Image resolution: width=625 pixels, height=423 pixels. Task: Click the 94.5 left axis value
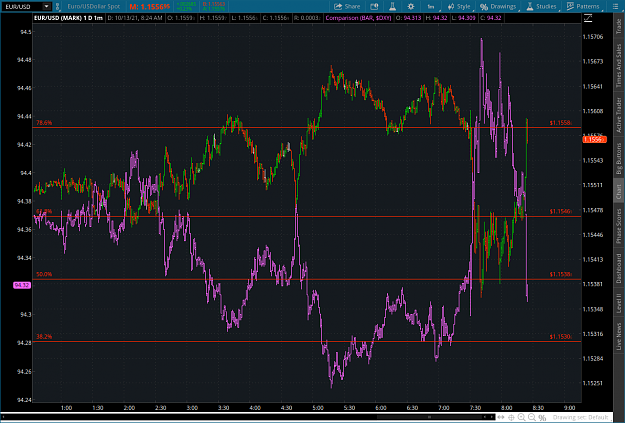[25, 31]
